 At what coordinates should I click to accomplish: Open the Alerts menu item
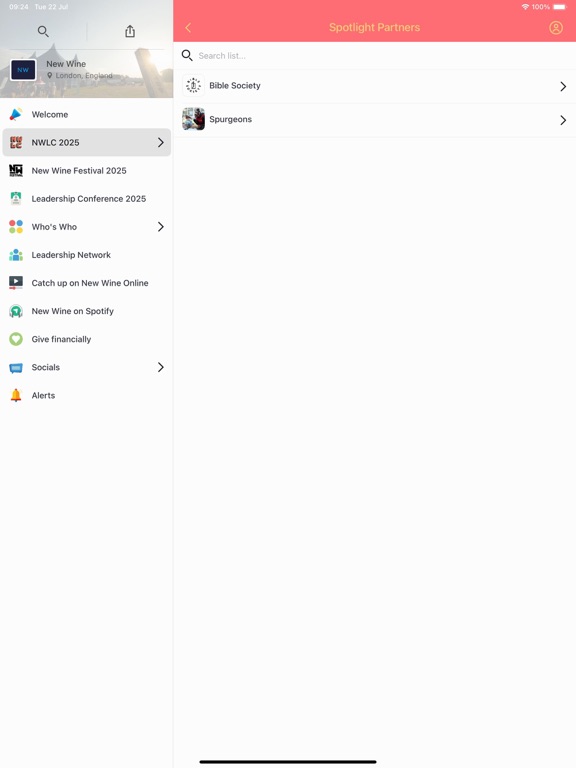[x=87, y=395]
